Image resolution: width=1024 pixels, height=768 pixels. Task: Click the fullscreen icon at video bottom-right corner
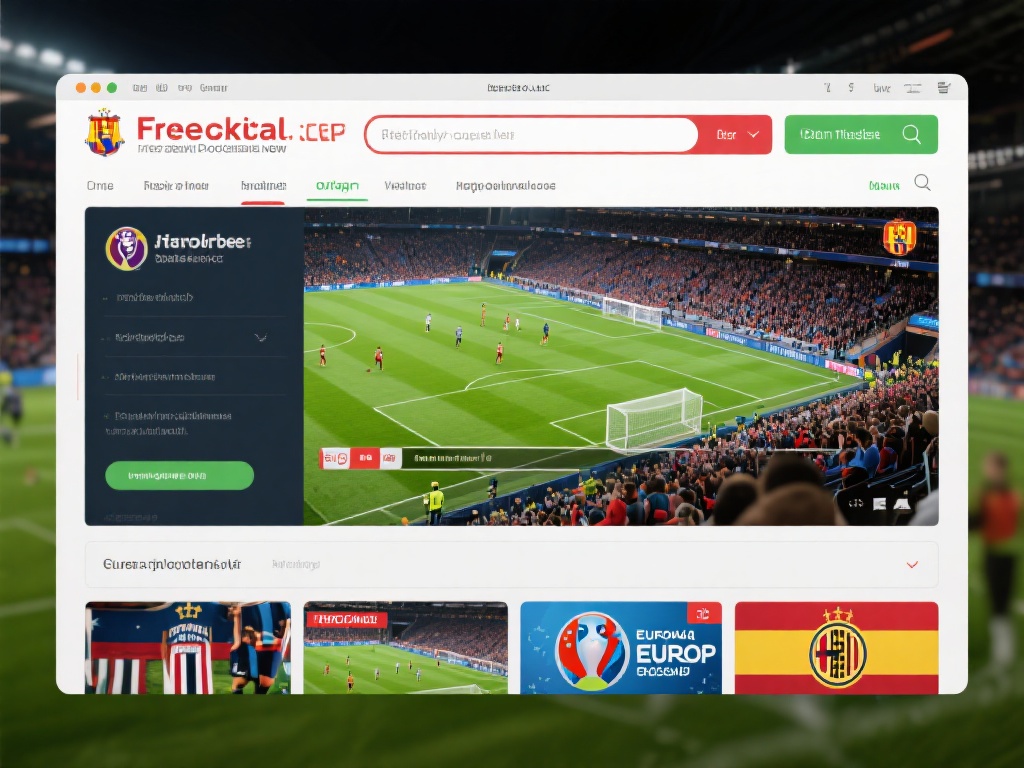[902, 504]
